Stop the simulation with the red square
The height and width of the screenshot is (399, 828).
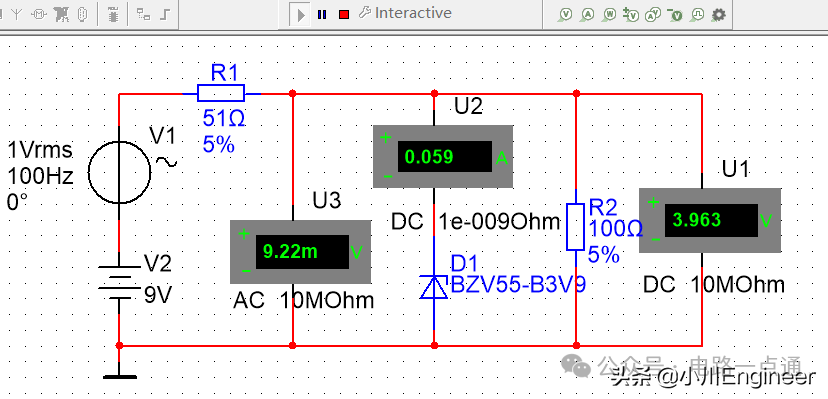click(x=344, y=14)
